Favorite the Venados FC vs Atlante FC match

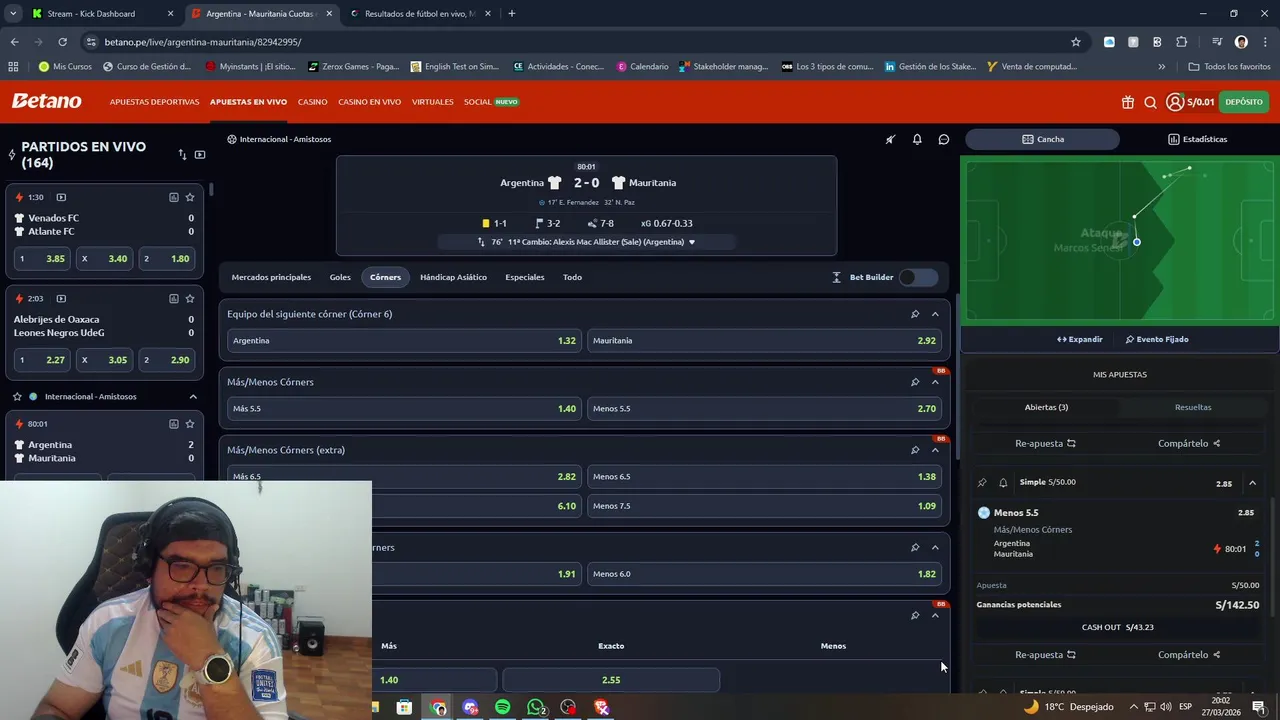[190, 197]
